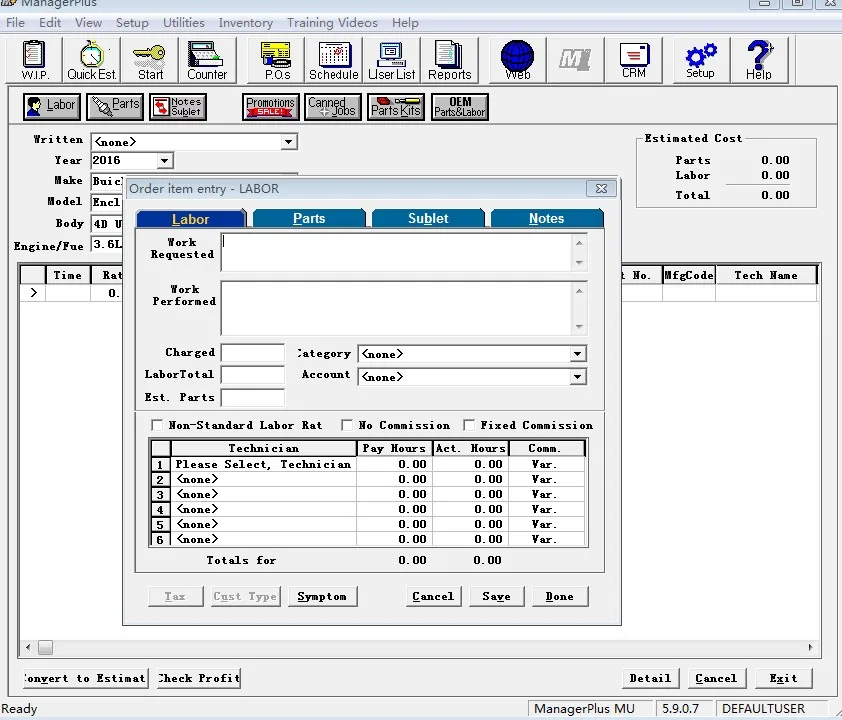Screen dimensions: 842x720
Task: Open the Counter cash register icon
Action: [207, 60]
